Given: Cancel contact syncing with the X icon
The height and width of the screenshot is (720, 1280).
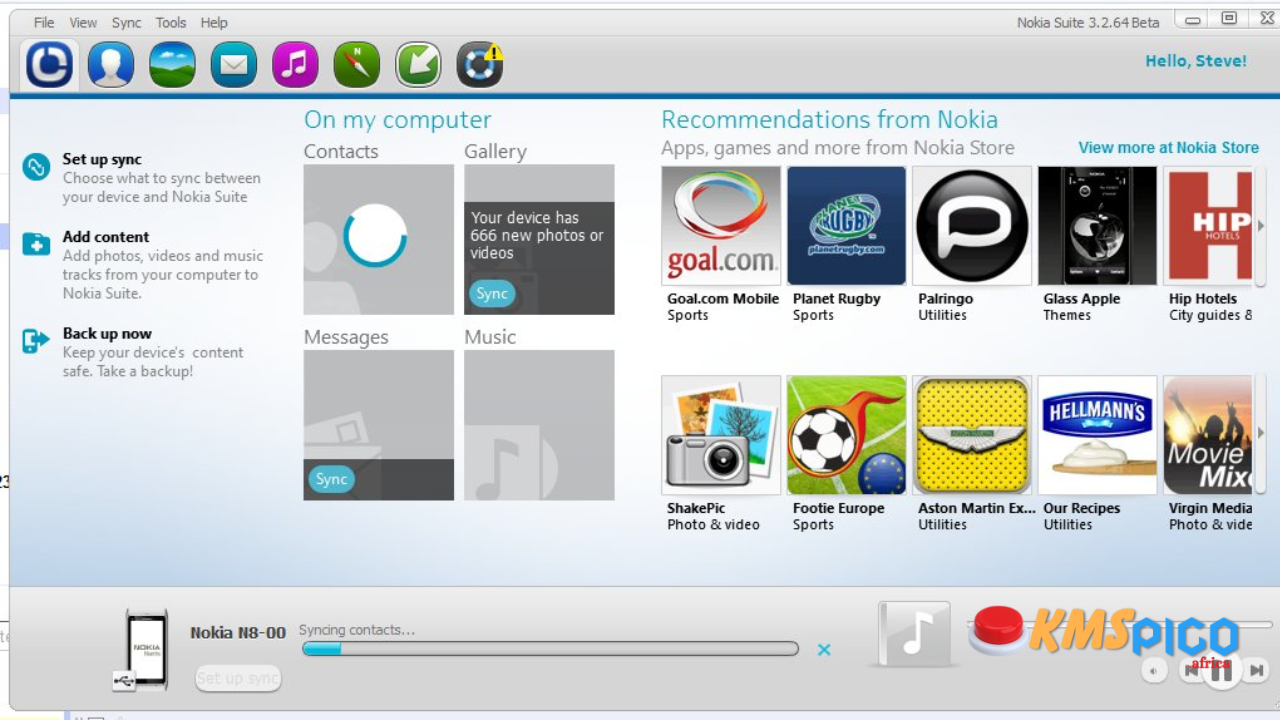Looking at the screenshot, I should pyautogui.click(x=824, y=650).
